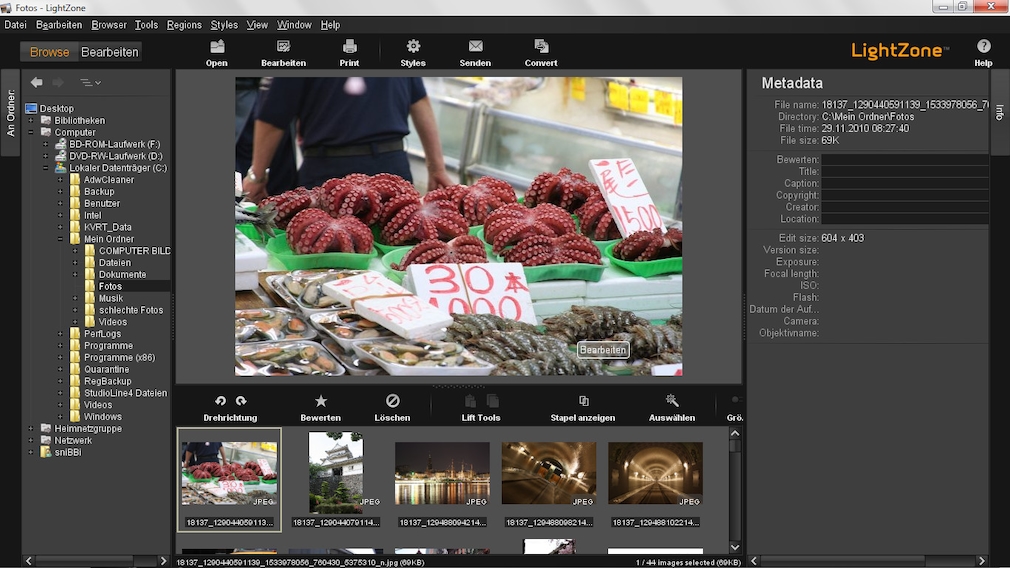Screen dimensions: 1010x568
Task: Click Bearbeiten overlay button on photo
Action: [603, 350]
